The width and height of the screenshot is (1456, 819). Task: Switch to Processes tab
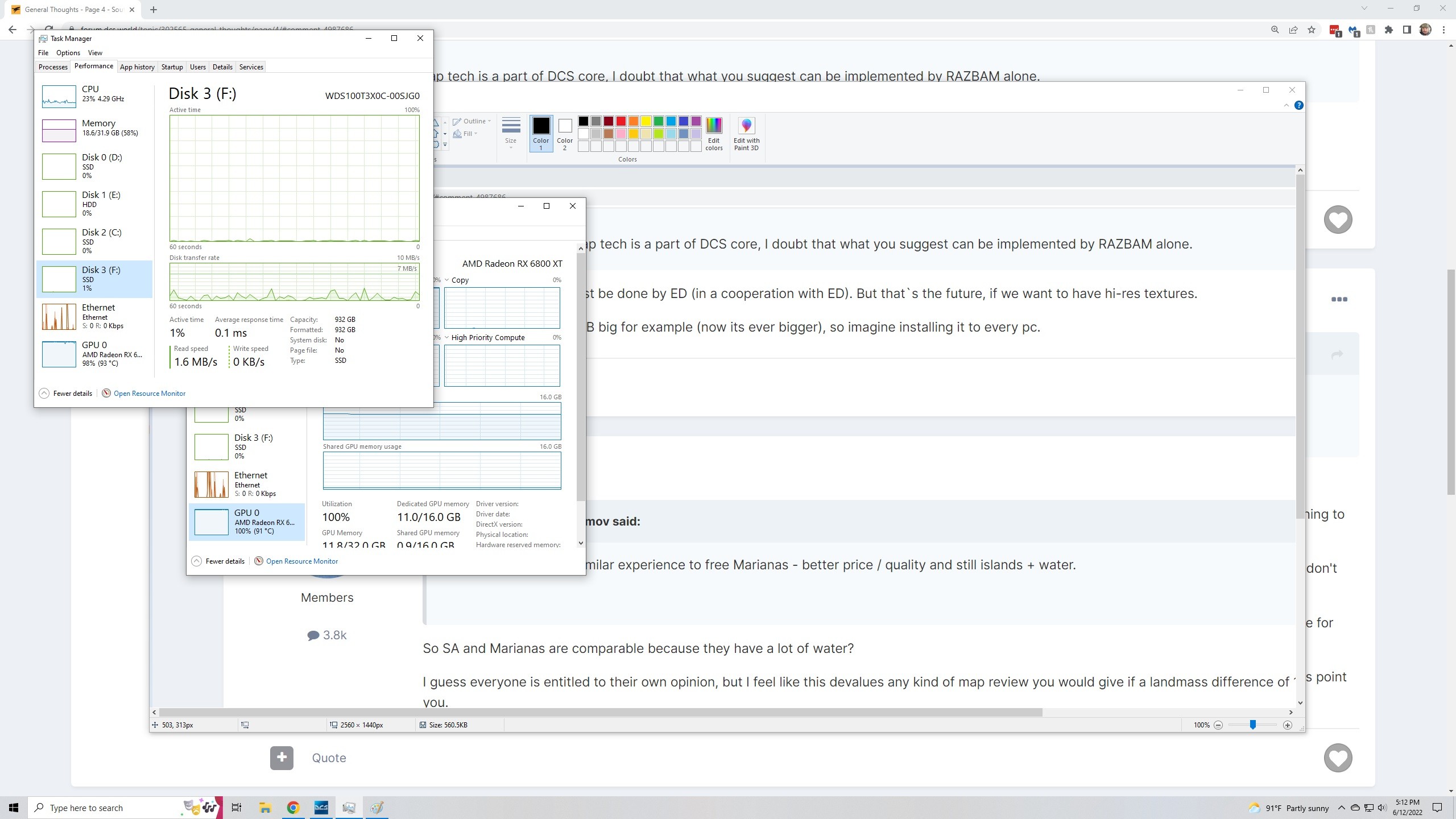[x=53, y=67]
